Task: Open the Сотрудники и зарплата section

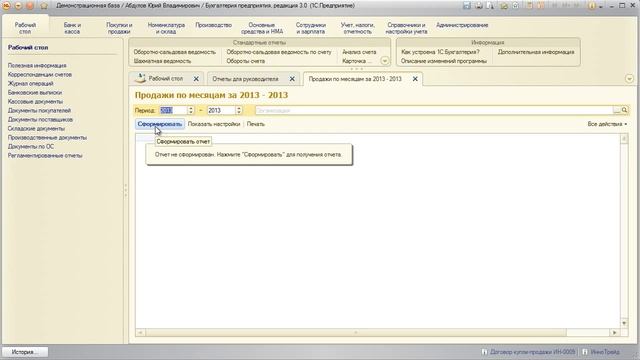Action: click(x=311, y=28)
